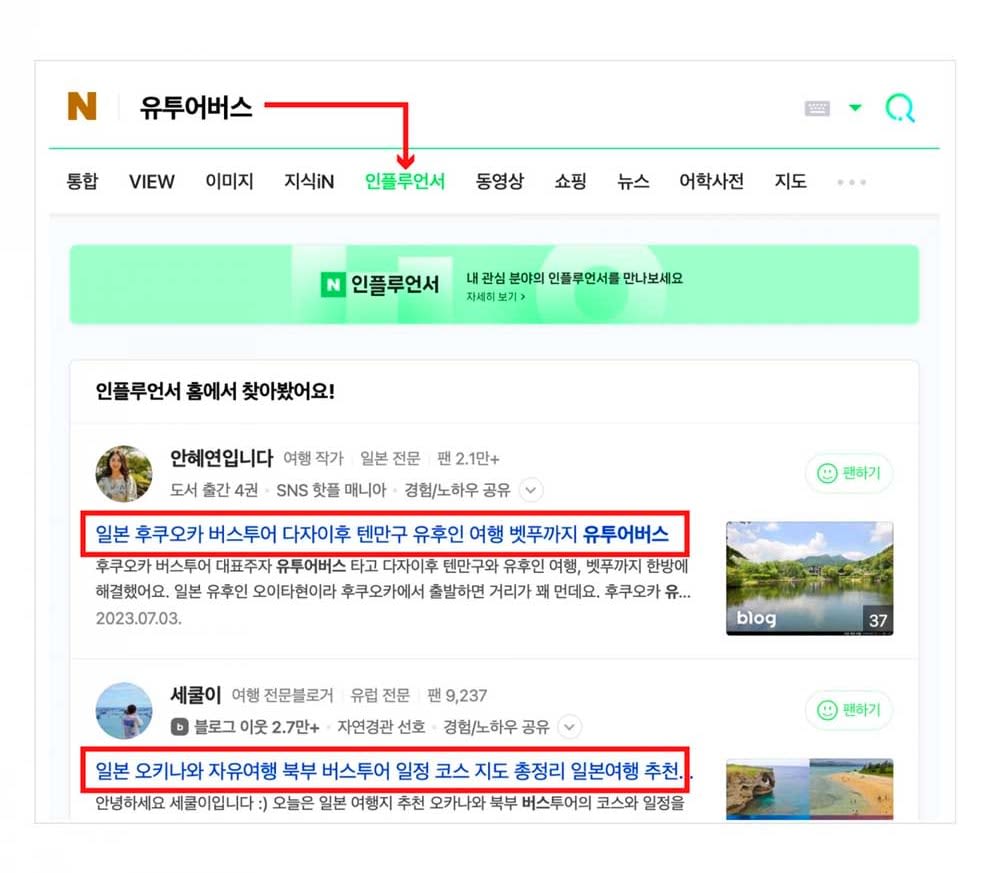Expand 안혜연입니다 keyword chevron
This screenshot has height=873, width=1000.
click(x=531, y=490)
